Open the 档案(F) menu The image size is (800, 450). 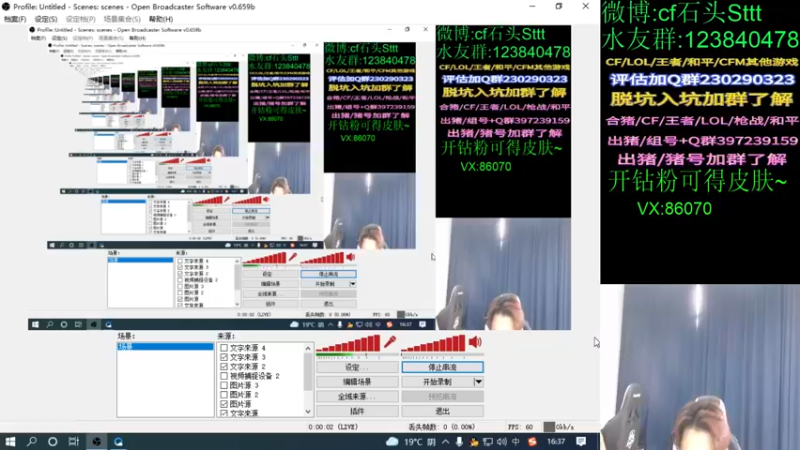[15, 19]
